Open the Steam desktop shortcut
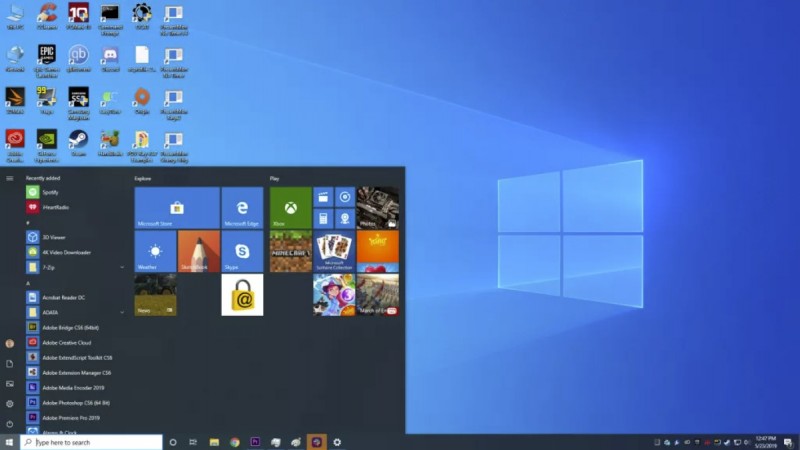The image size is (800, 450). 78,140
